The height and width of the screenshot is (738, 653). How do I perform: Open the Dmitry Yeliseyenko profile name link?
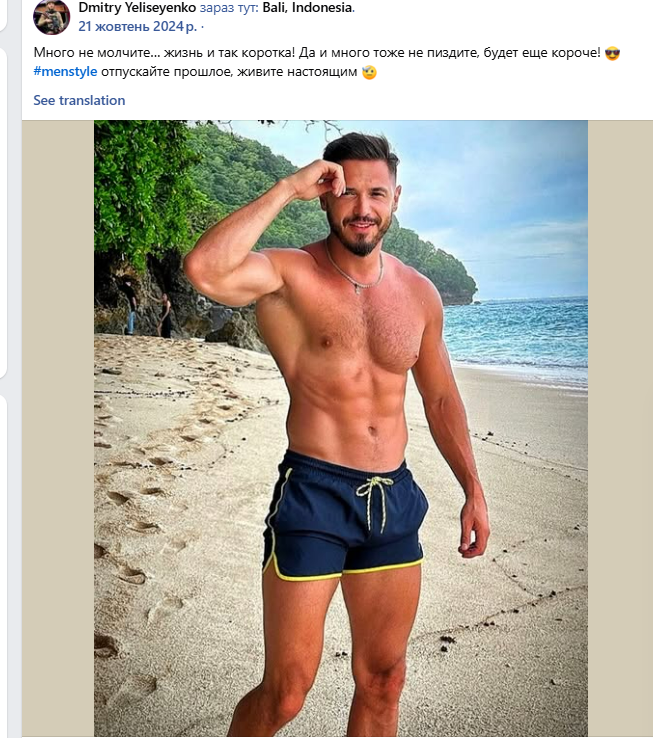[x=136, y=8]
